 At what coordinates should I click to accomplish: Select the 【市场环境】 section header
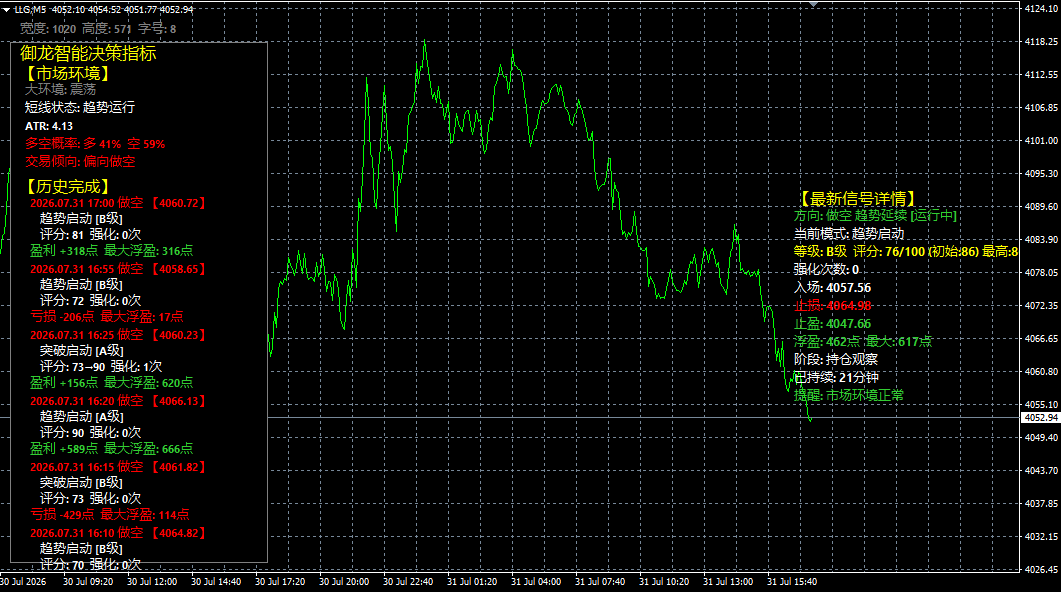[66, 73]
